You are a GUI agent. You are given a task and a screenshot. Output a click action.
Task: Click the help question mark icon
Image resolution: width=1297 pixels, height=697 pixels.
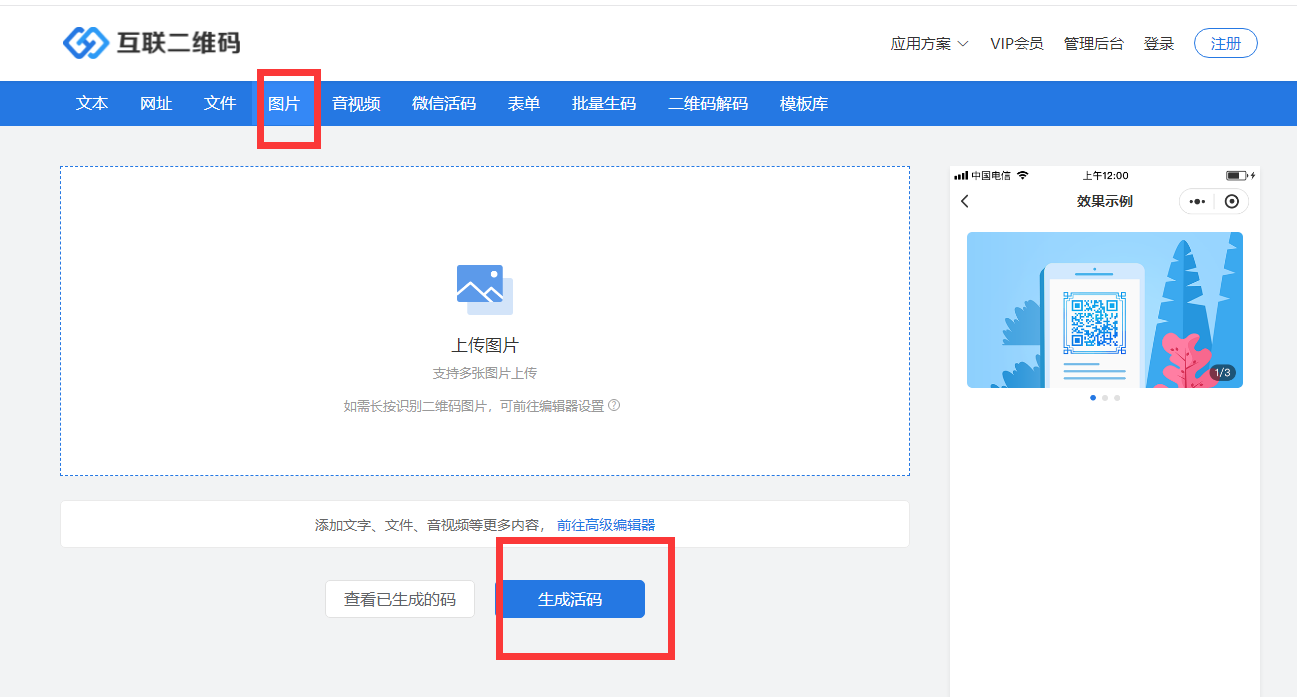(614, 405)
